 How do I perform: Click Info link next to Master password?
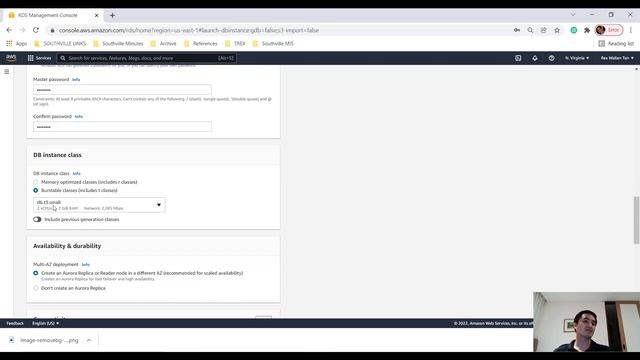coord(76,80)
